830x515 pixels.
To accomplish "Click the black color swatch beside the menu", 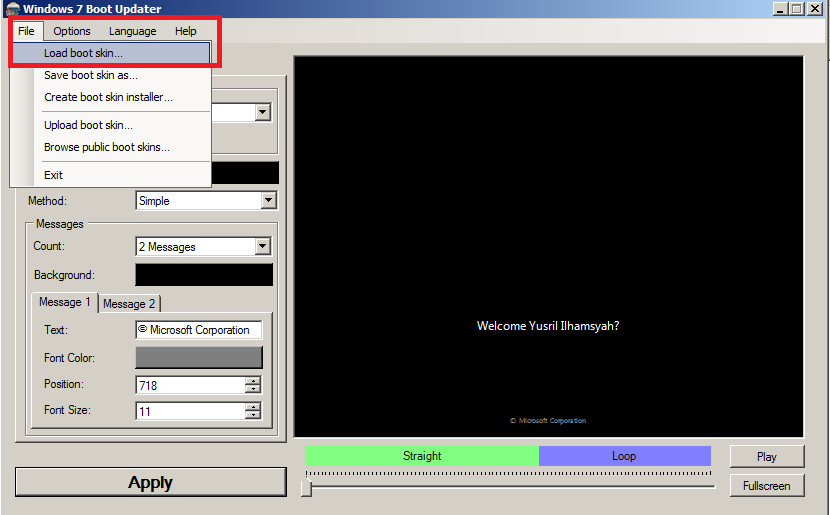I will pyautogui.click(x=245, y=173).
